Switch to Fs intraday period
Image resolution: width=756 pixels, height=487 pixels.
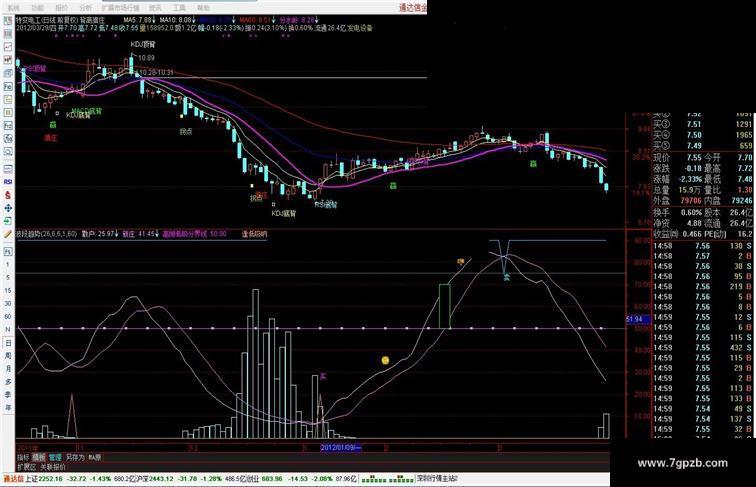point(8,252)
